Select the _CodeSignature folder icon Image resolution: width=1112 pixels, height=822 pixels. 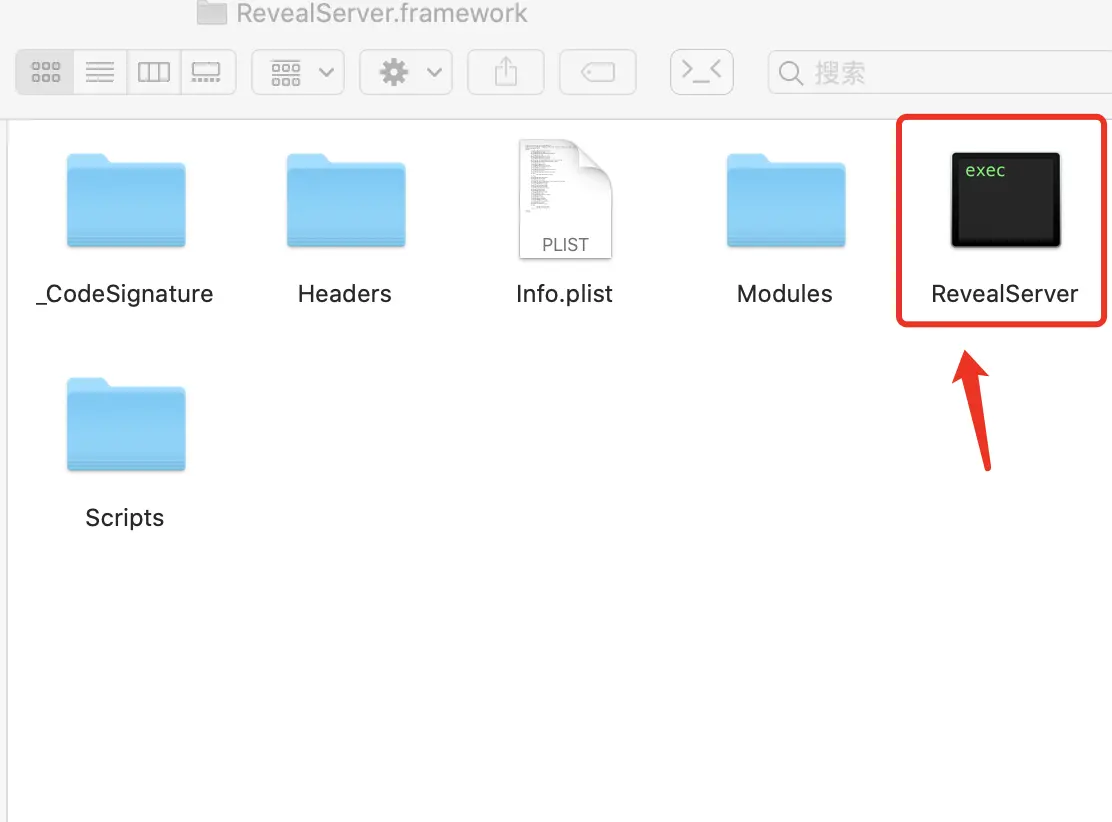[126, 201]
